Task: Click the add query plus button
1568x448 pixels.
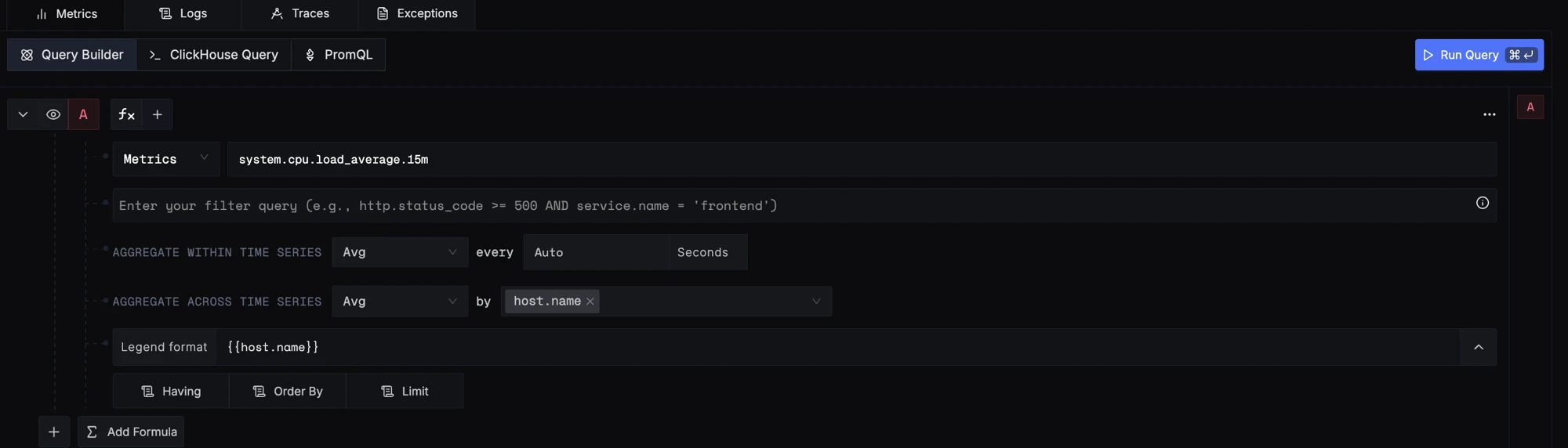Action: [x=54, y=432]
